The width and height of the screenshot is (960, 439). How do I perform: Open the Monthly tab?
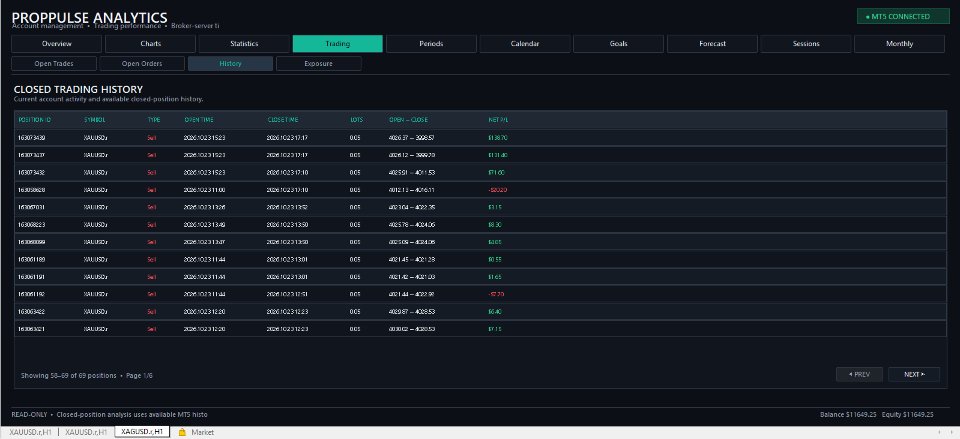(x=899, y=43)
